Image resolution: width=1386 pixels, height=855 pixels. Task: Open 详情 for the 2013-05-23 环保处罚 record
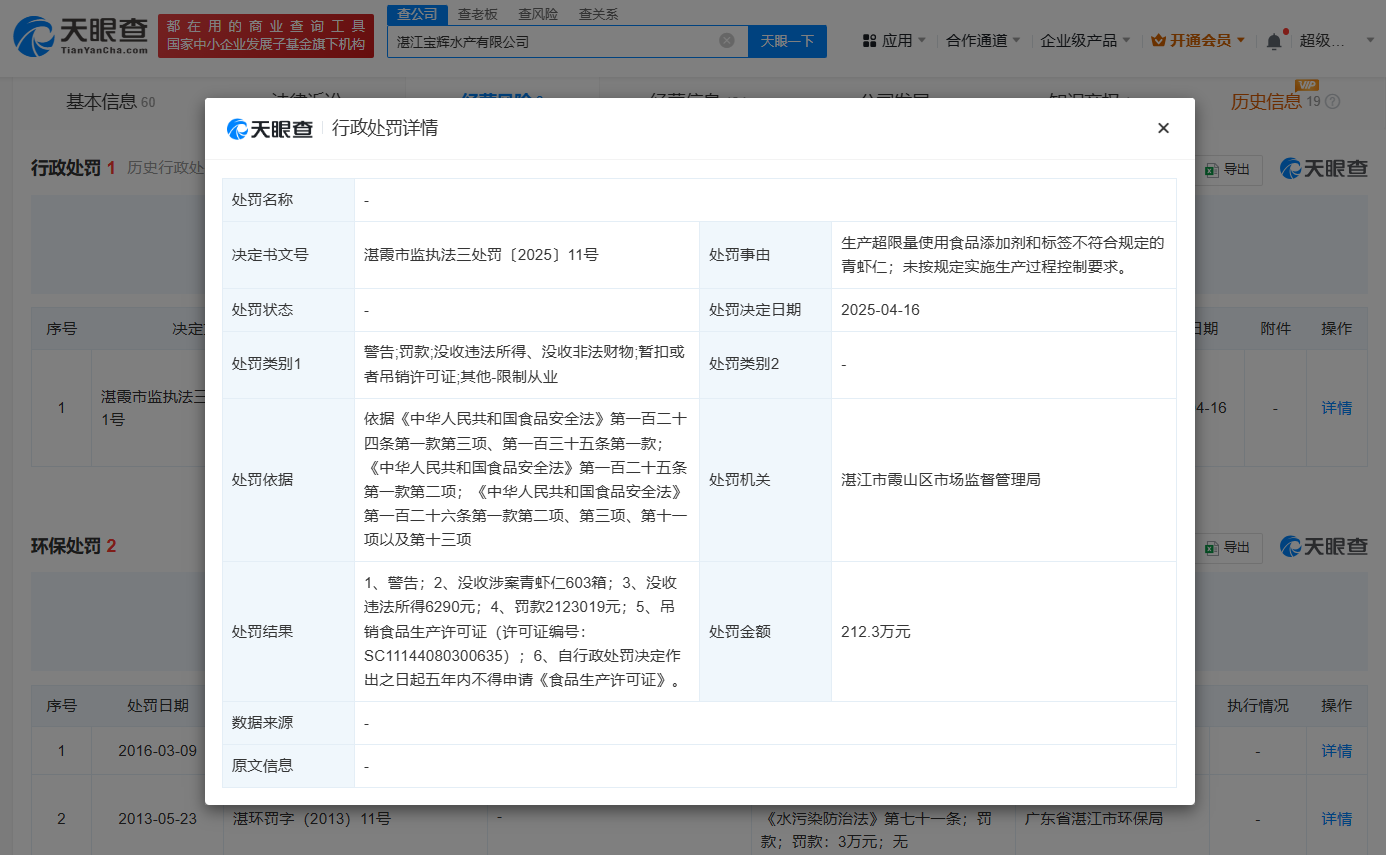point(1336,819)
